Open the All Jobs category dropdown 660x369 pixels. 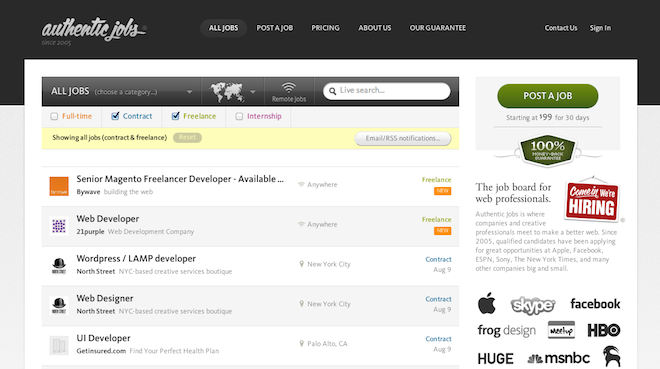[121, 91]
